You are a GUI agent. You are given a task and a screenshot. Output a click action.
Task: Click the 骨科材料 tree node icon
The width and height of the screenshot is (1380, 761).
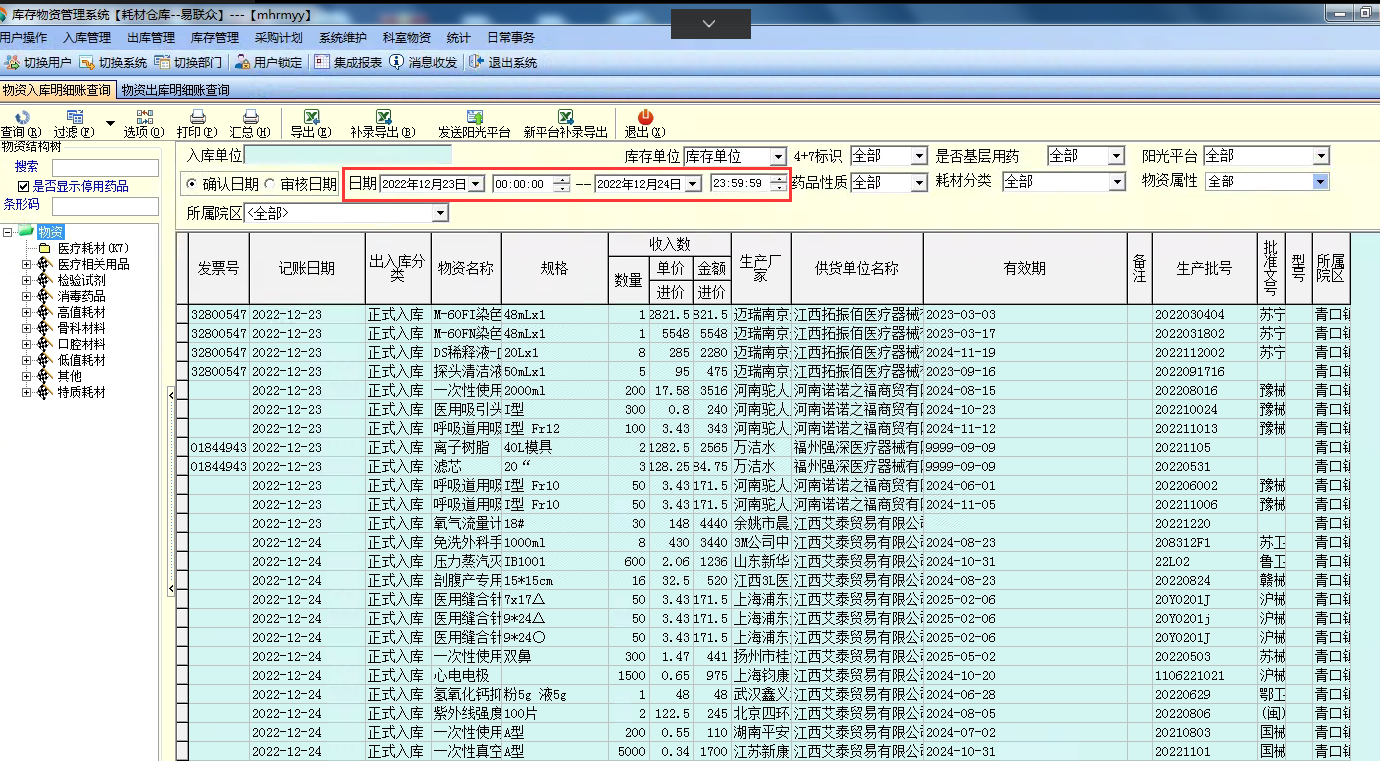44,328
